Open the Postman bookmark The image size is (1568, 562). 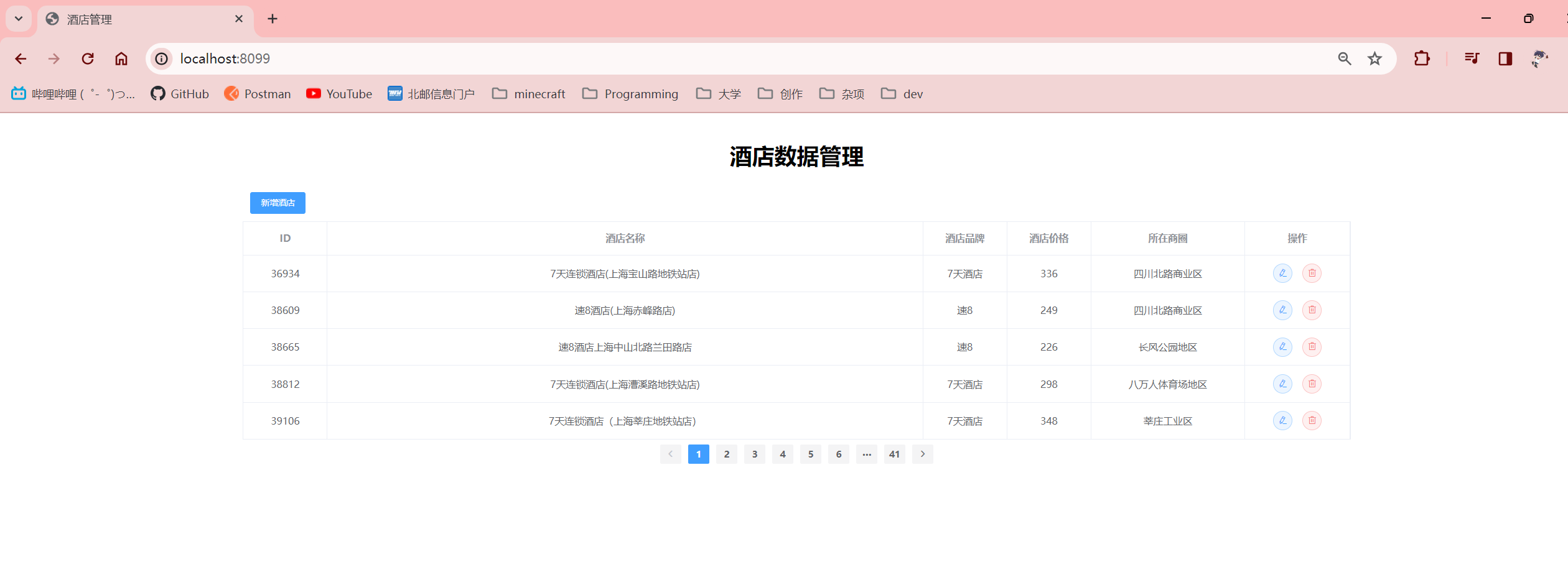tap(258, 94)
